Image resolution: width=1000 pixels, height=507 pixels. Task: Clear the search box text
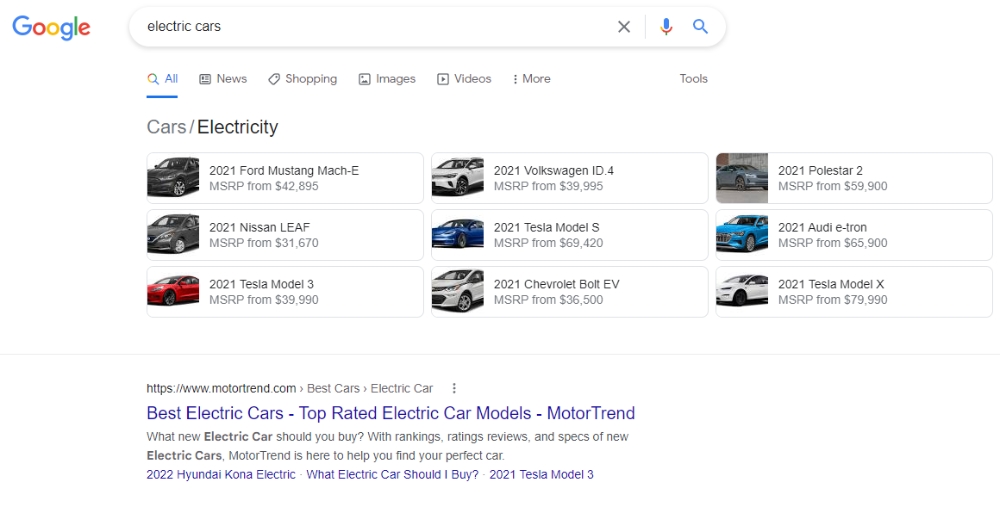tap(624, 27)
